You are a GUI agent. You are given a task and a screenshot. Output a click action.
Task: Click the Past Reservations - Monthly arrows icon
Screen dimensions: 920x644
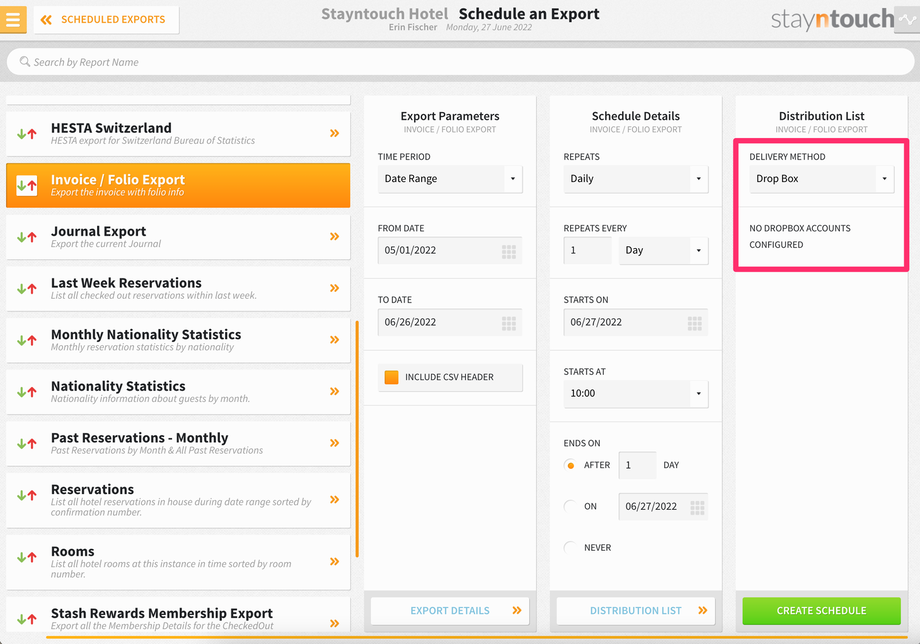(27, 443)
